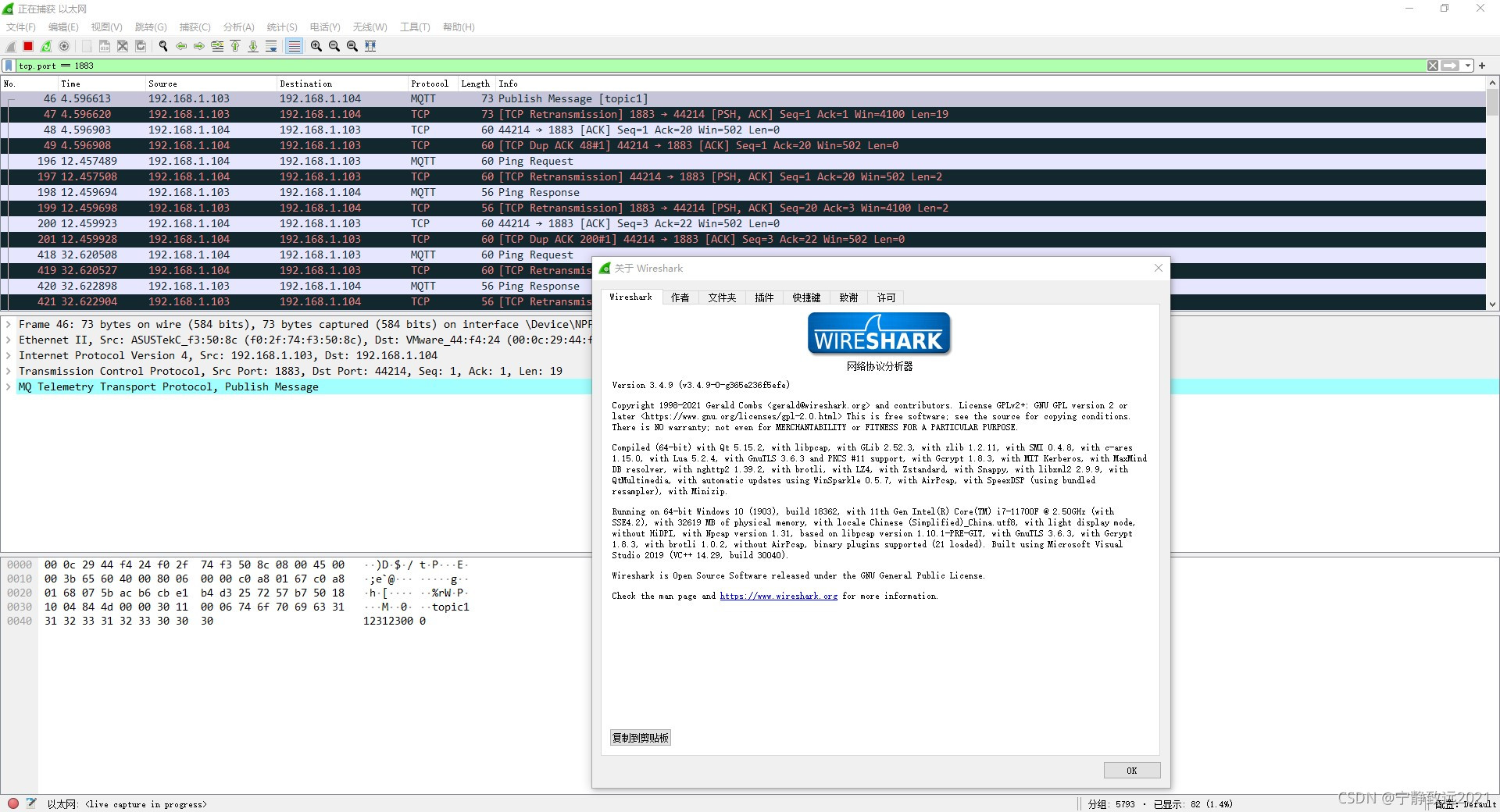Select packet 200 ACK row
The image size is (1500, 812).
(x=743, y=223)
